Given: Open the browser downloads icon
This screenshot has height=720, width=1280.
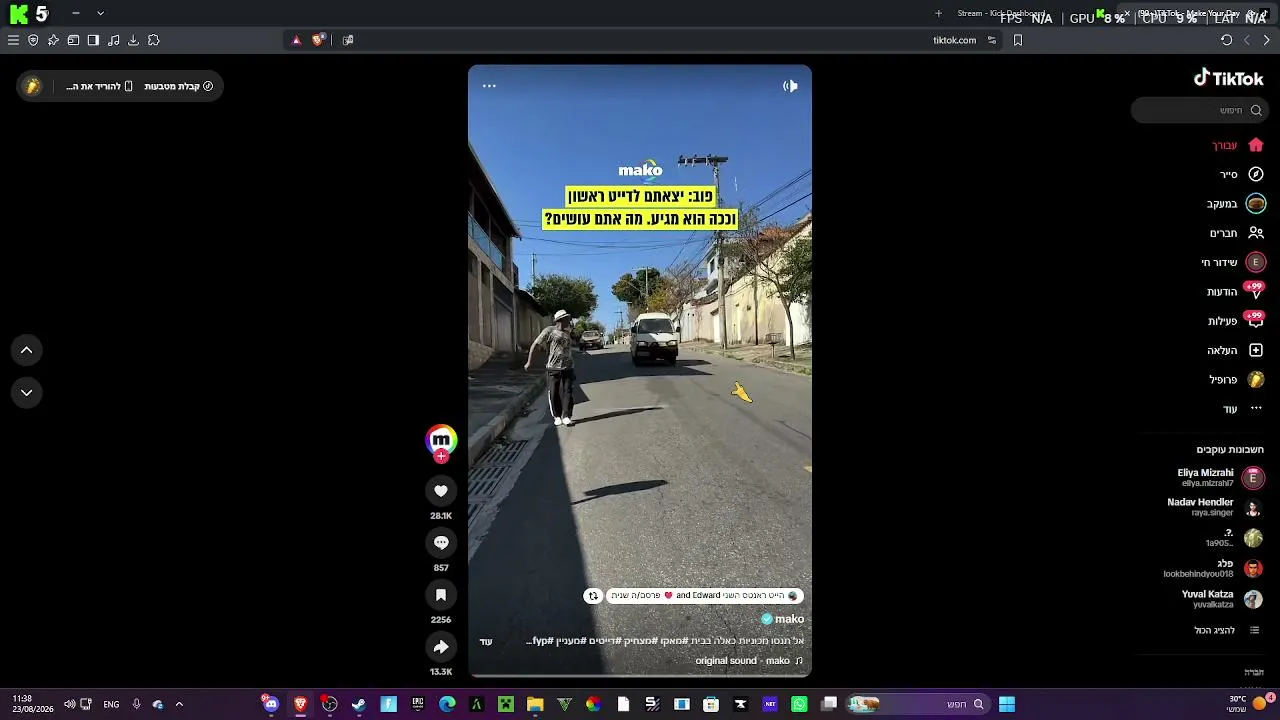Looking at the screenshot, I should [133, 40].
